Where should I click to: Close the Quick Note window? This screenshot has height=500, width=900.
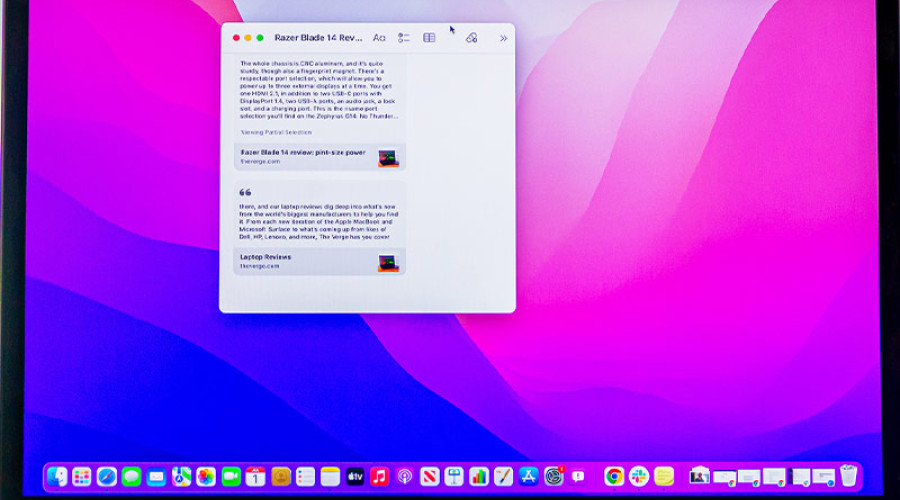pyautogui.click(x=236, y=38)
